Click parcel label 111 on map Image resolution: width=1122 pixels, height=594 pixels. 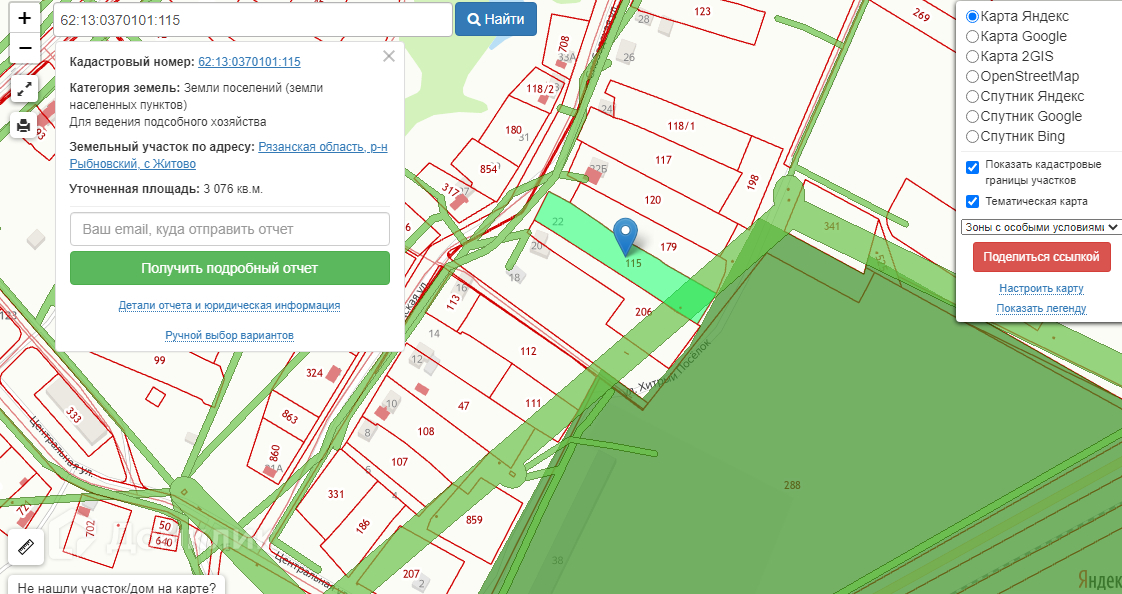click(x=533, y=403)
